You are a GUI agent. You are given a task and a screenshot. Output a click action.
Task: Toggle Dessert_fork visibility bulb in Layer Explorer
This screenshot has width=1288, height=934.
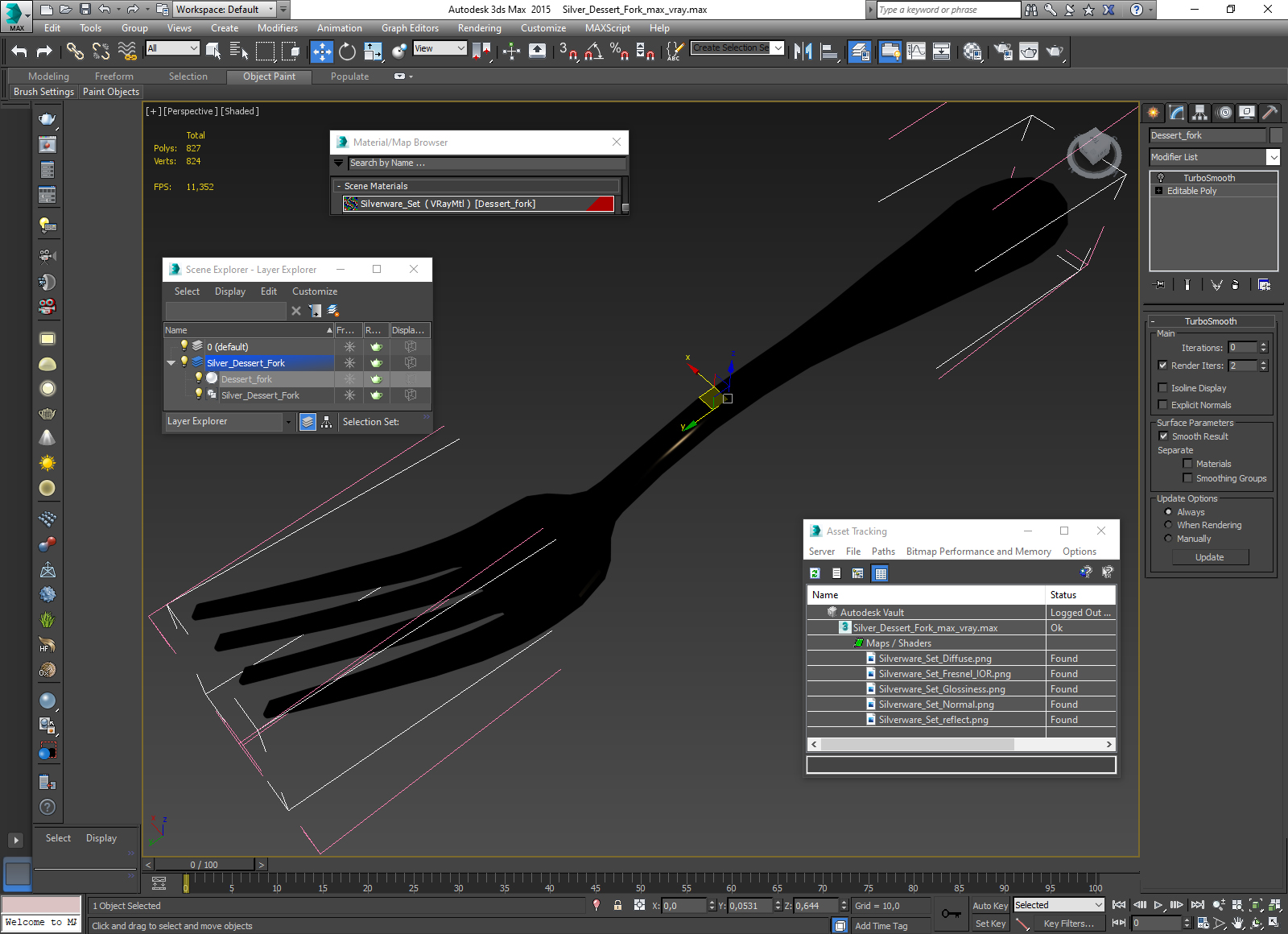click(198, 378)
